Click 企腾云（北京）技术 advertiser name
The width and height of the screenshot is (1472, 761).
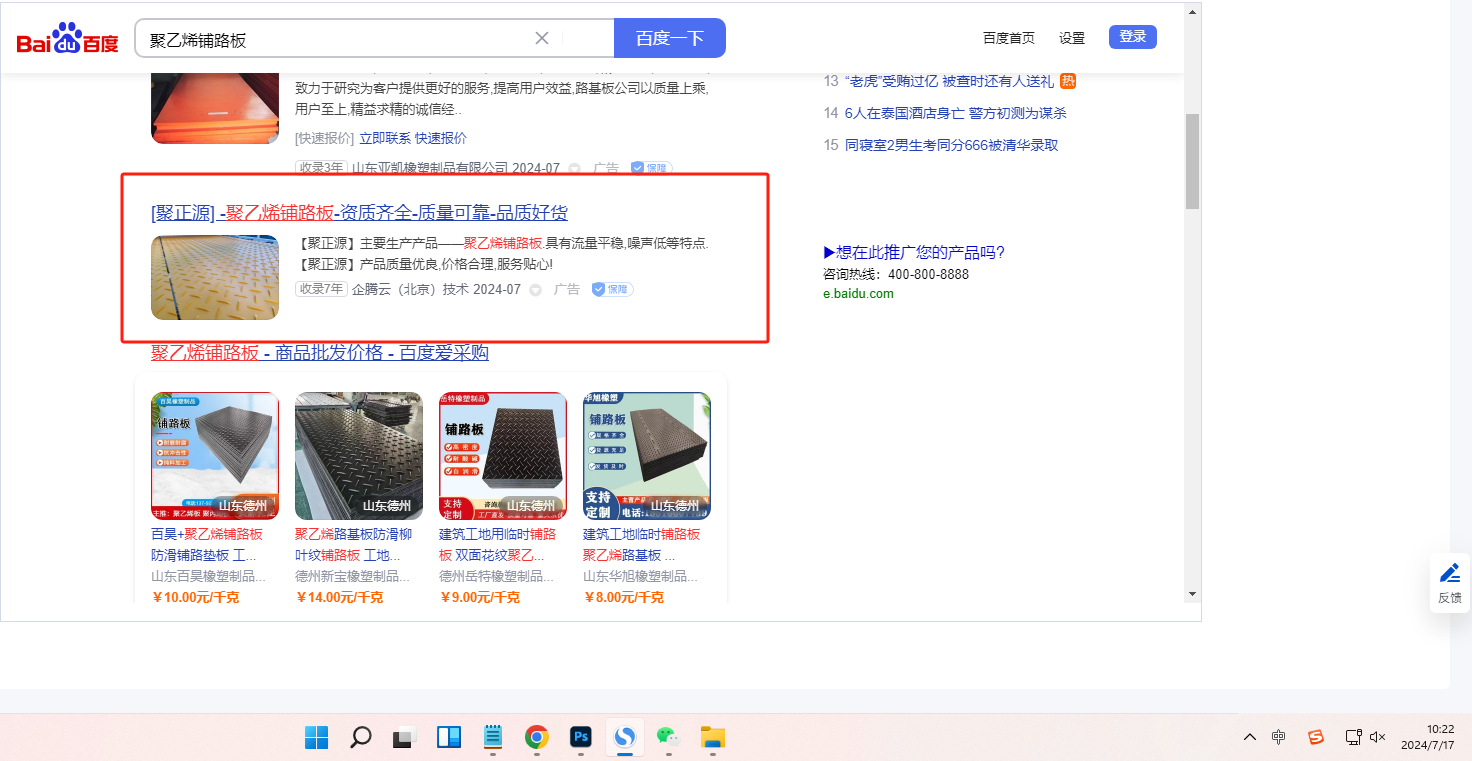(410, 290)
